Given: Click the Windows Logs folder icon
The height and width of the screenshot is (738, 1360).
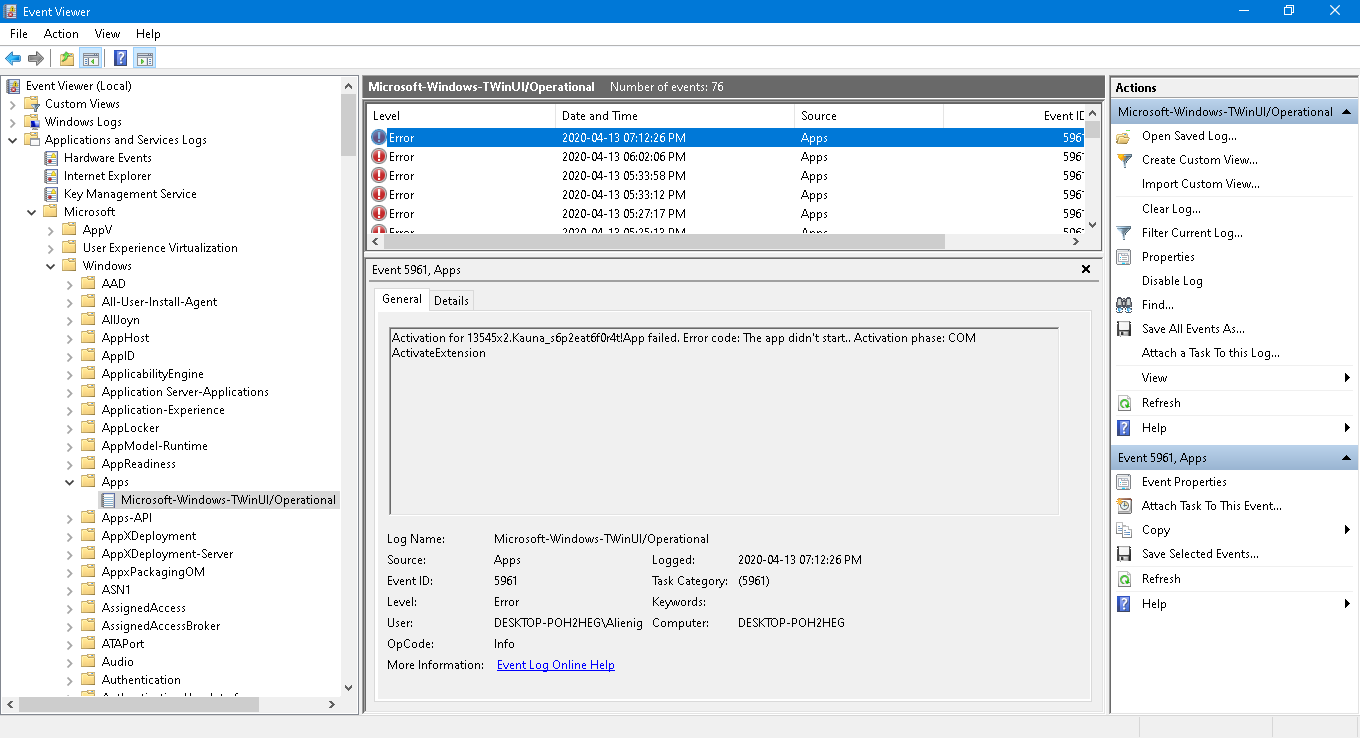Looking at the screenshot, I should click(32, 122).
